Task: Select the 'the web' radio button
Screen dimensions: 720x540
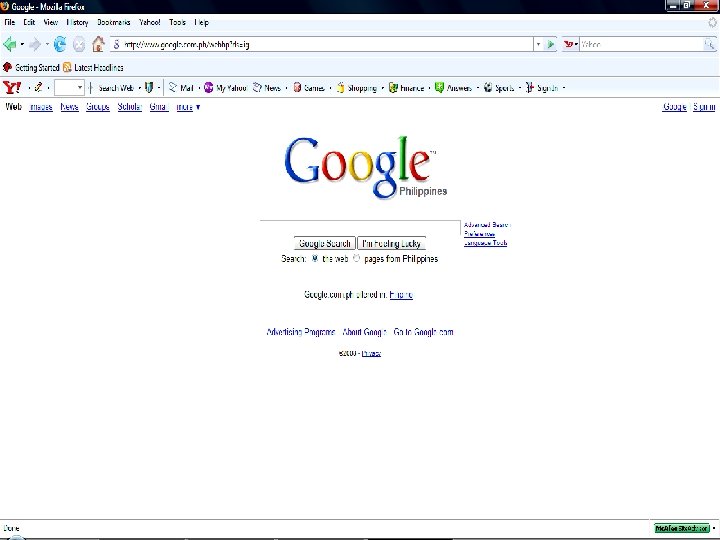Action: coord(315,259)
